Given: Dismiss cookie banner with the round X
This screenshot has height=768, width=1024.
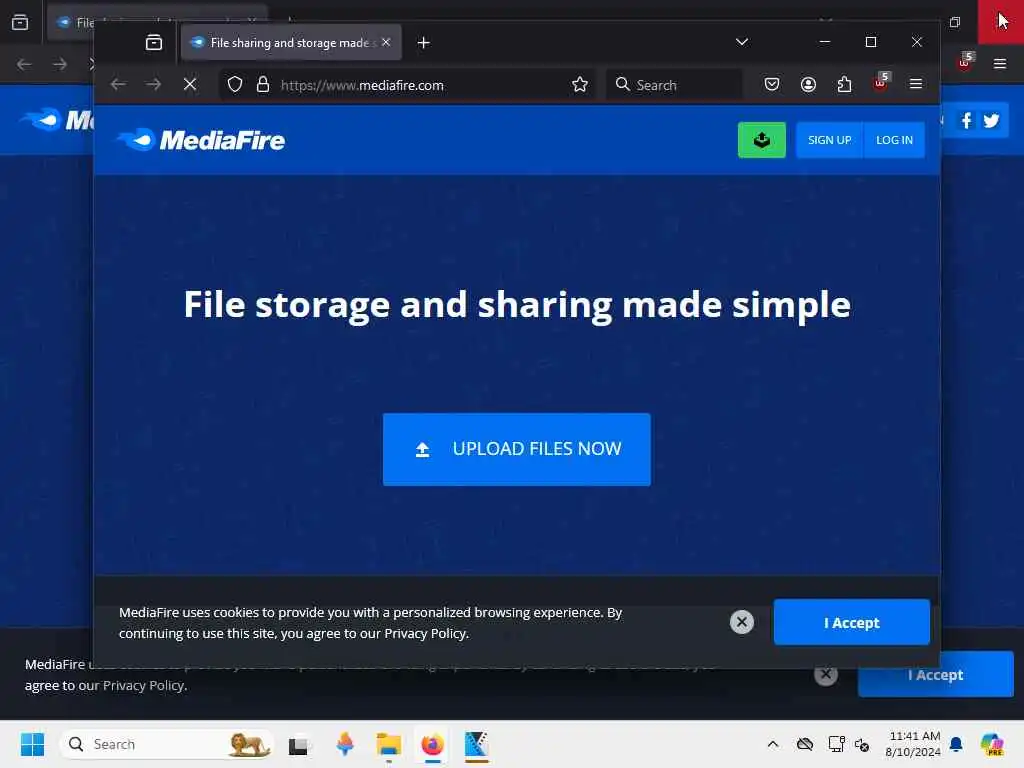Looking at the screenshot, I should pyautogui.click(x=741, y=622).
